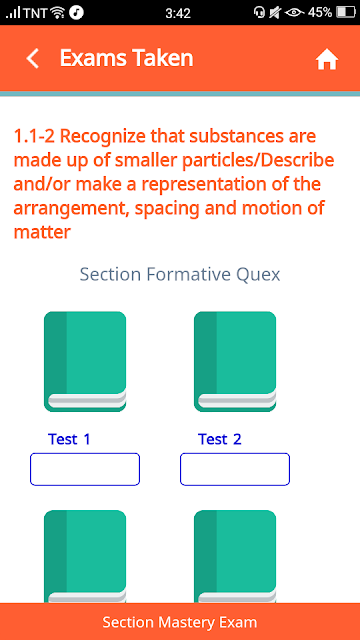Select the bottom-left green book icon
Image resolution: width=360 pixels, height=640 pixels.
[x=85, y=556]
